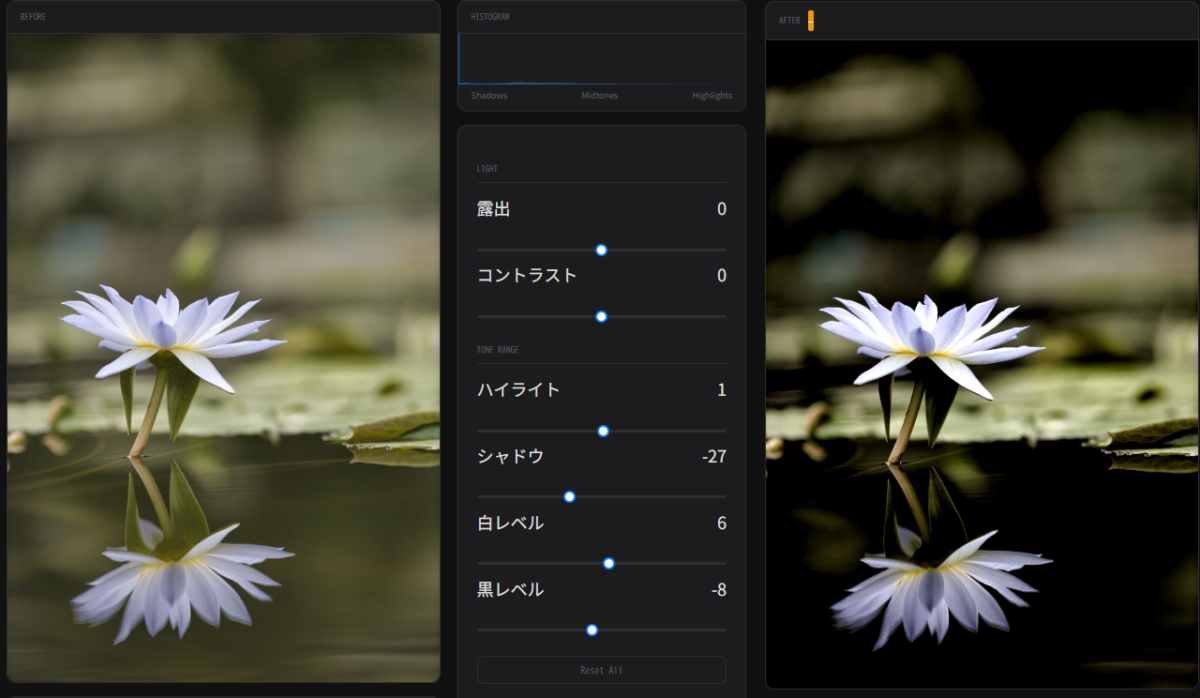Click the シャドウ value of -27
The image size is (1200, 698).
714,457
